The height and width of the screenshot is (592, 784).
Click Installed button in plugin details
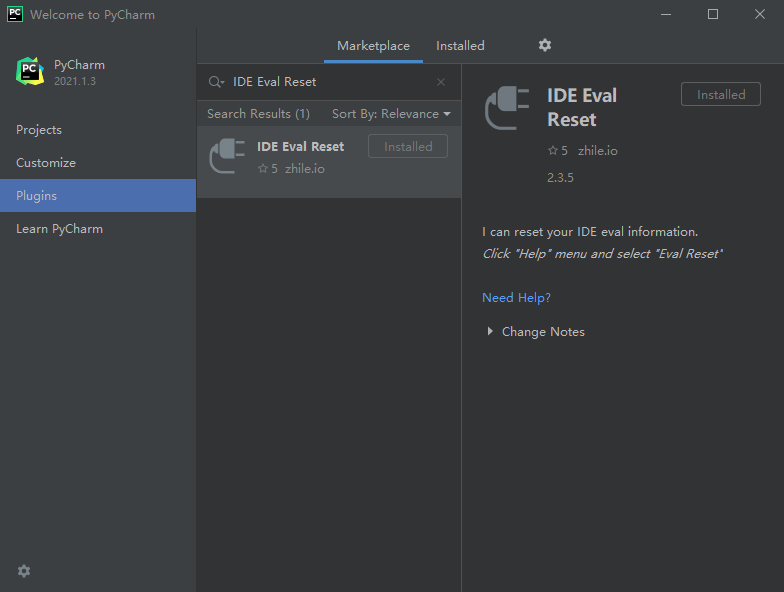[720, 95]
